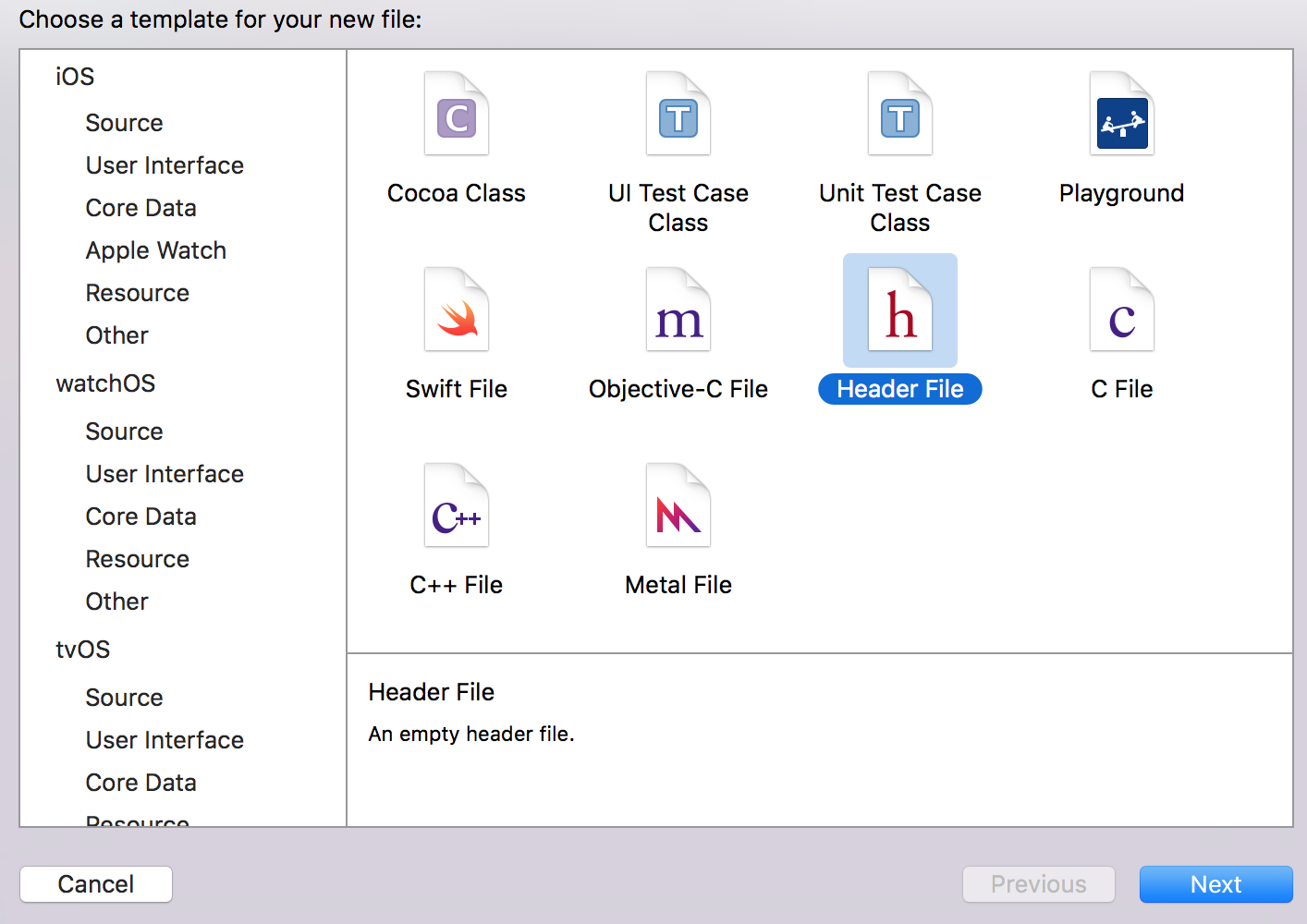Click "An empty header file." description
This screenshot has width=1307, height=924.
[x=471, y=734]
